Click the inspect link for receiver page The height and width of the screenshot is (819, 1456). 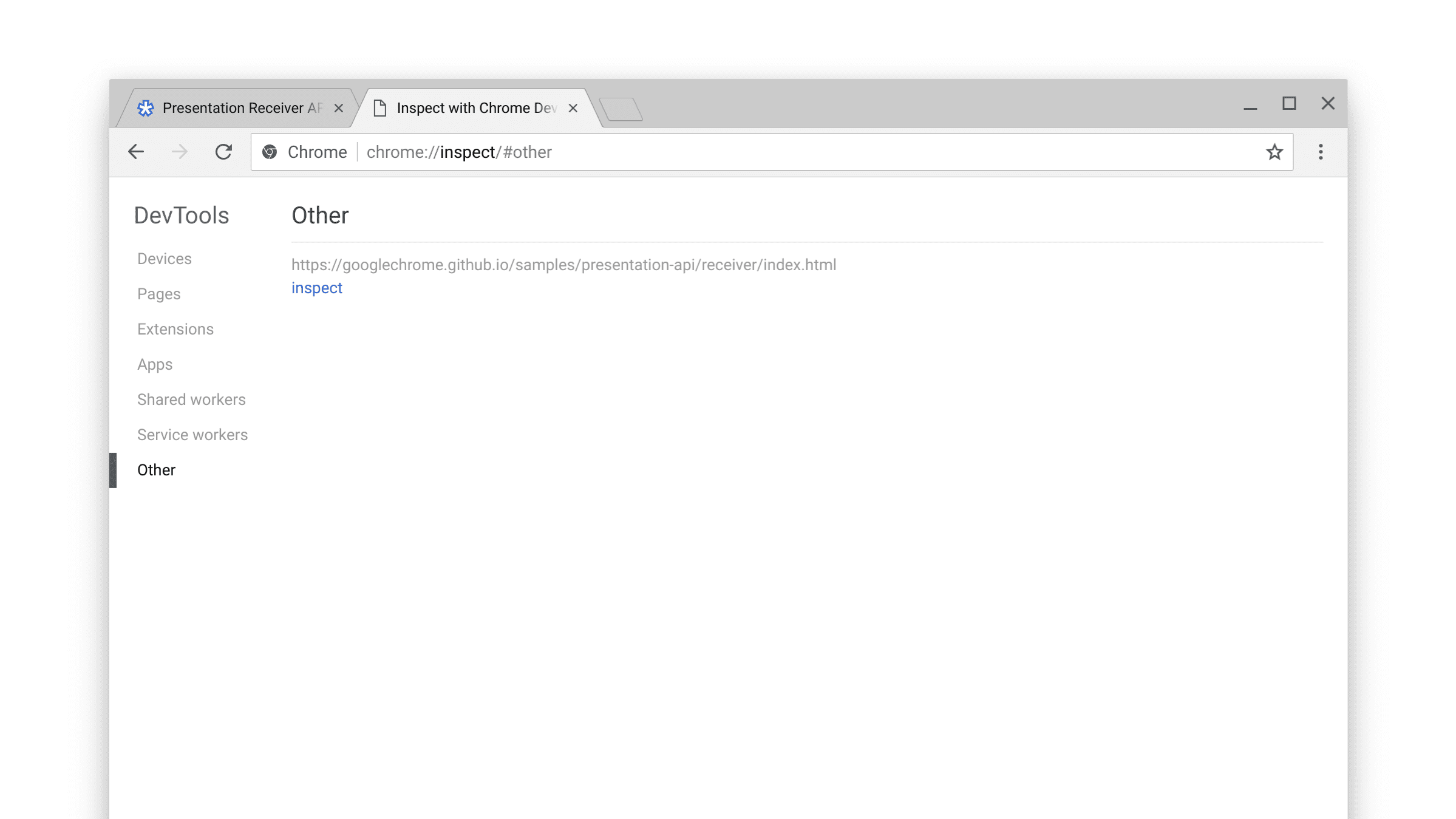(316, 288)
